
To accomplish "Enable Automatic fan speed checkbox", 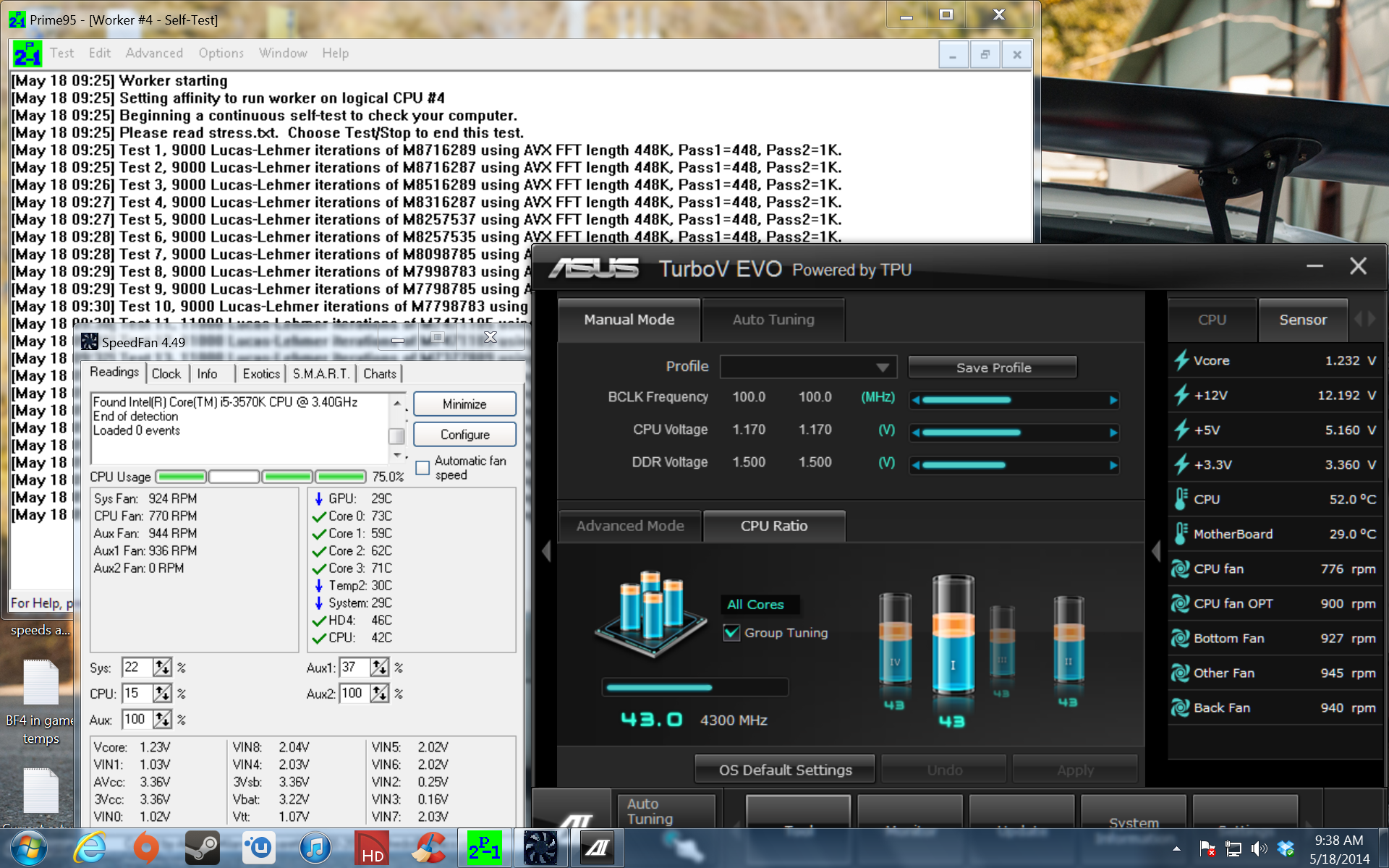I will tap(423, 468).
